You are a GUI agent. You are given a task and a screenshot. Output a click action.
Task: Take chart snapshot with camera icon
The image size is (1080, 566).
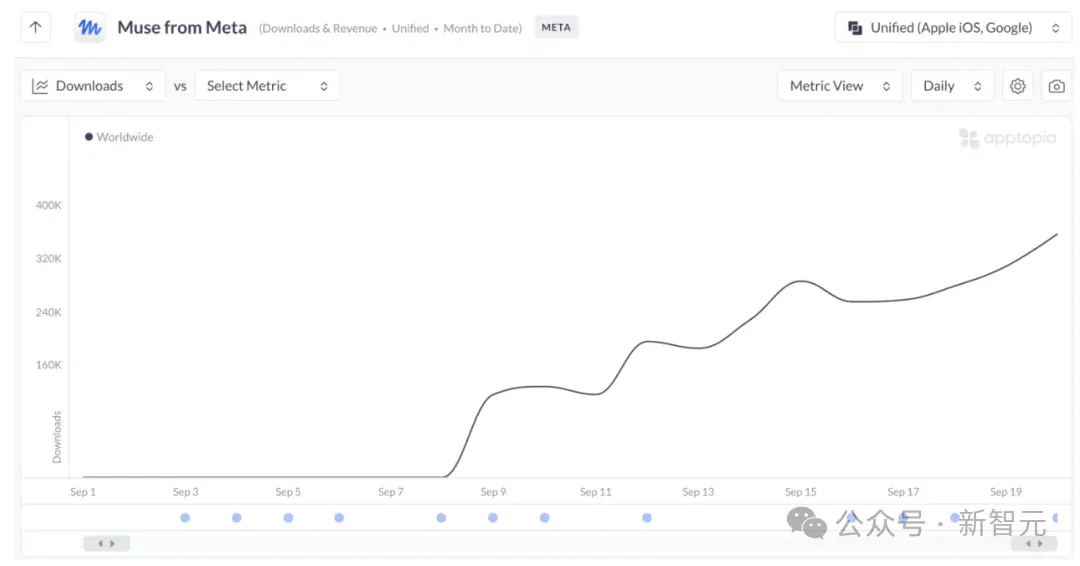click(1057, 86)
